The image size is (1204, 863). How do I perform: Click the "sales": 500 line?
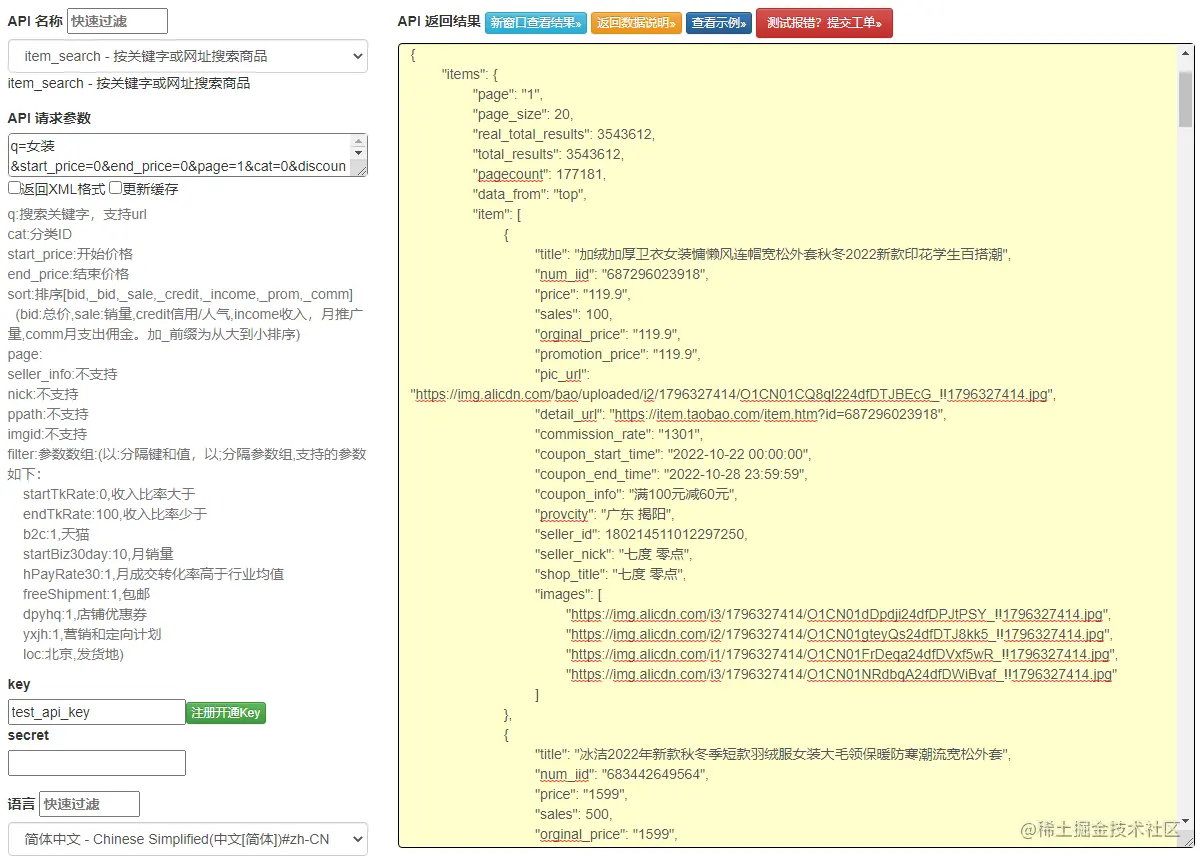pyautogui.click(x=575, y=814)
